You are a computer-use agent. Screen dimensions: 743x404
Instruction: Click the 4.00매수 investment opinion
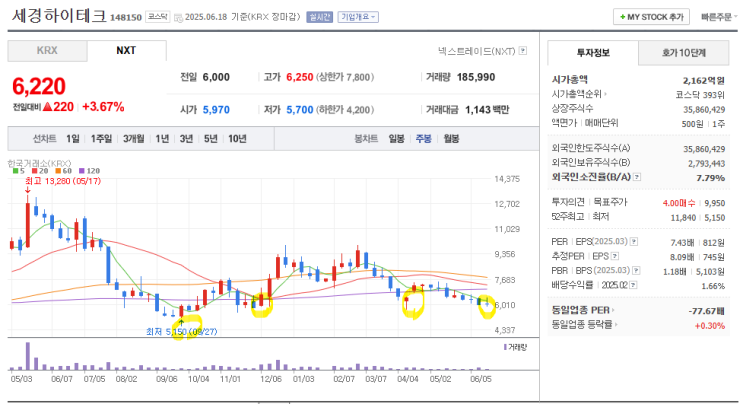coord(679,203)
